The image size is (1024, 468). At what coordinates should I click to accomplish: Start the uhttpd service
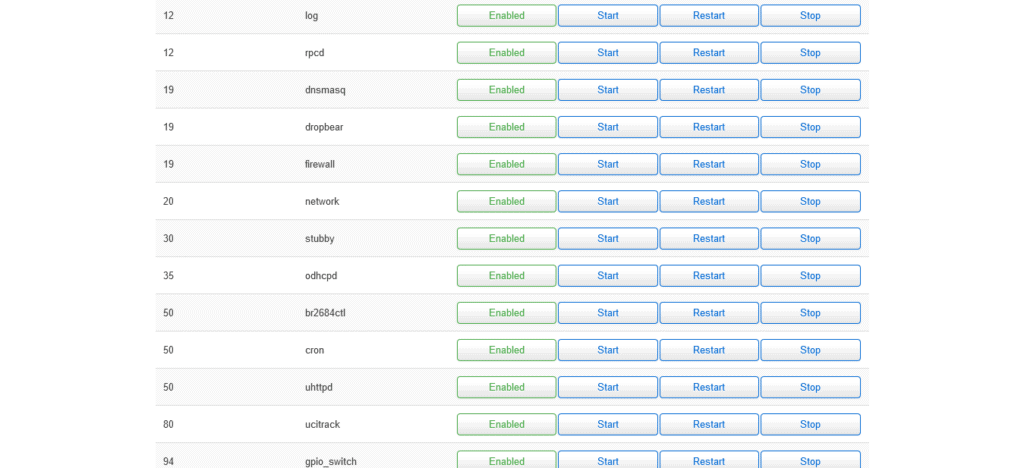point(607,388)
